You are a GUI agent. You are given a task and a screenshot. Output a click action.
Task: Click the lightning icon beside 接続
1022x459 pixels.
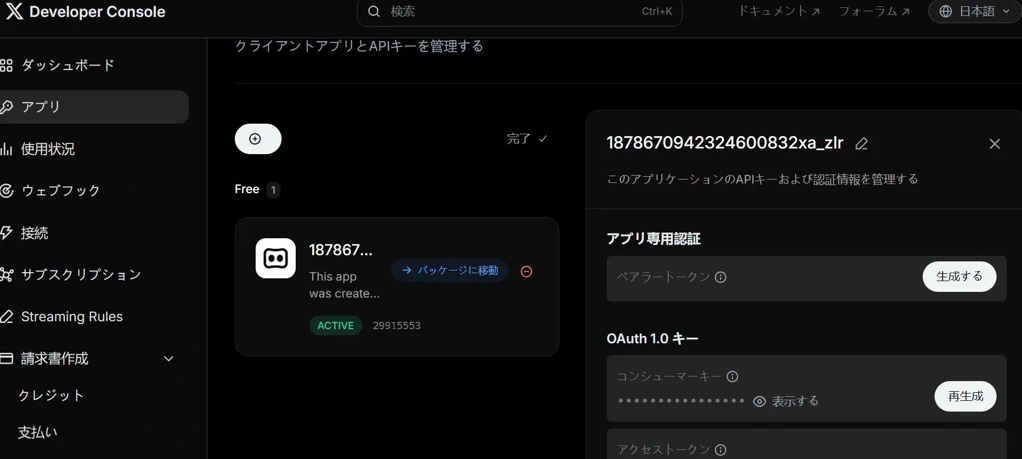[7, 233]
